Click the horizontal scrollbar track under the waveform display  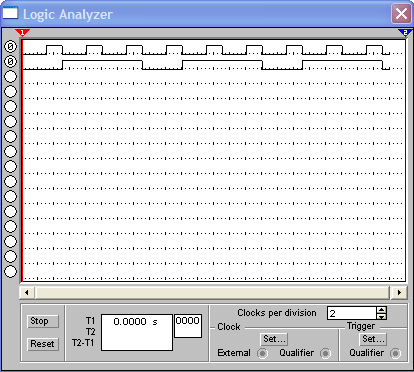[x=213, y=293]
